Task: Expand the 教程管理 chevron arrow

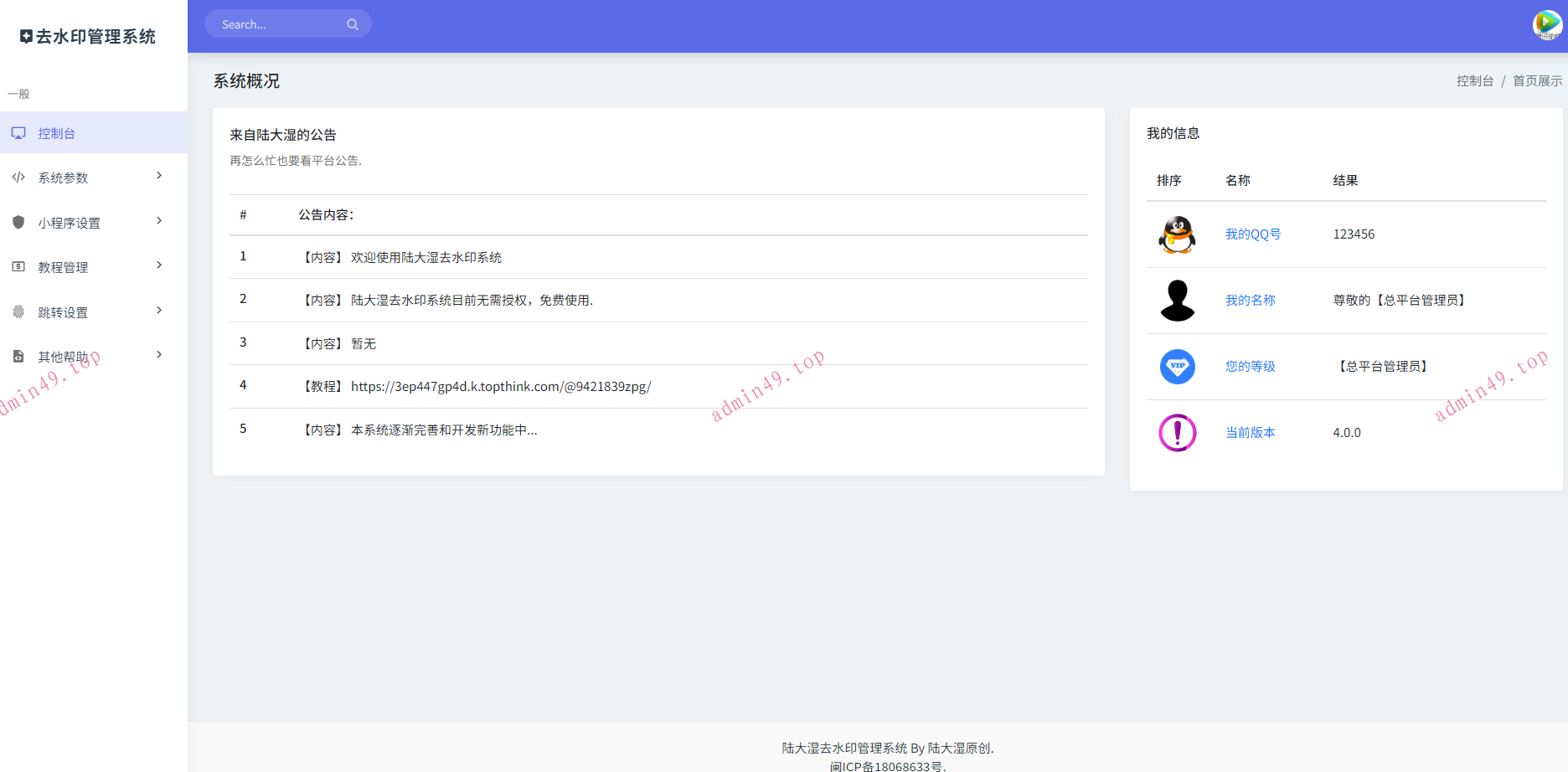Action: coord(159,265)
